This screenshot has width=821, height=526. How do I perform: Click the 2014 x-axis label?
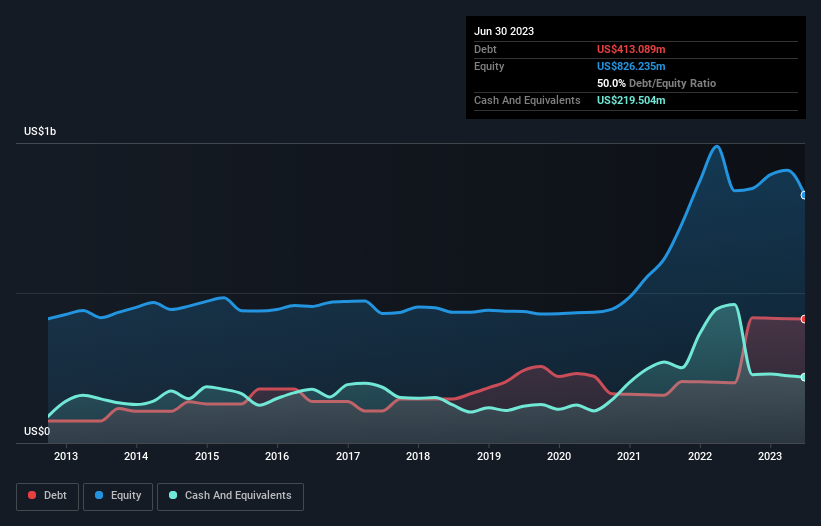click(136, 456)
